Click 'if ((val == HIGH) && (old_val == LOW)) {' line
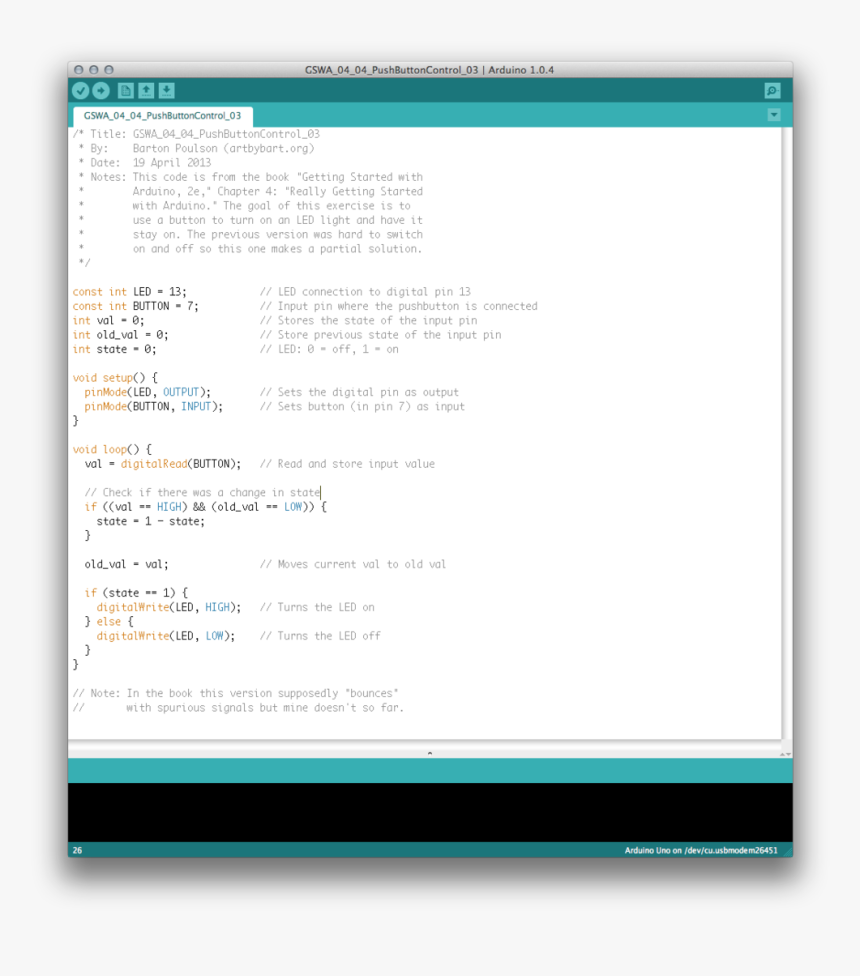This screenshot has width=860, height=976. (205, 507)
